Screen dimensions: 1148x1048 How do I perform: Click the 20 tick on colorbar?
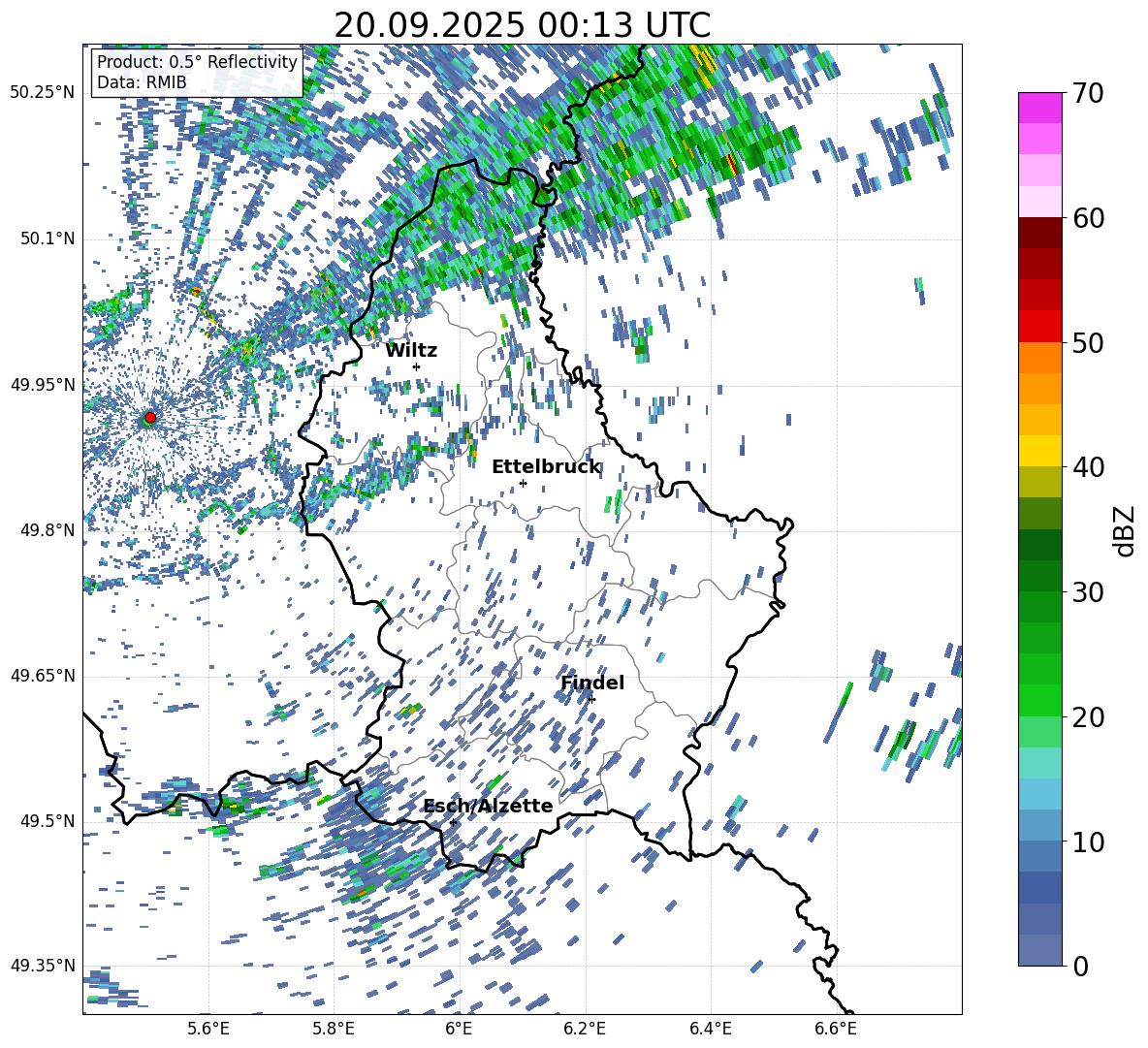click(1087, 717)
